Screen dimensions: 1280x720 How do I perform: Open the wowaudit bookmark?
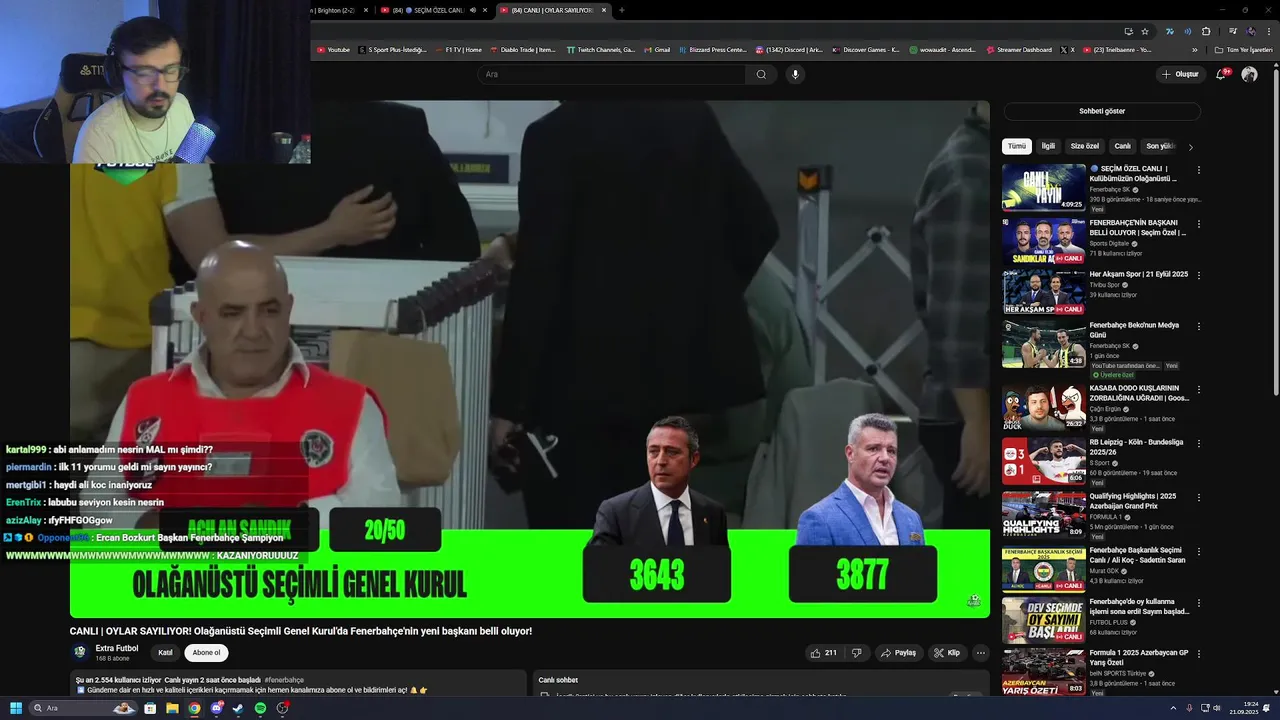tap(942, 49)
